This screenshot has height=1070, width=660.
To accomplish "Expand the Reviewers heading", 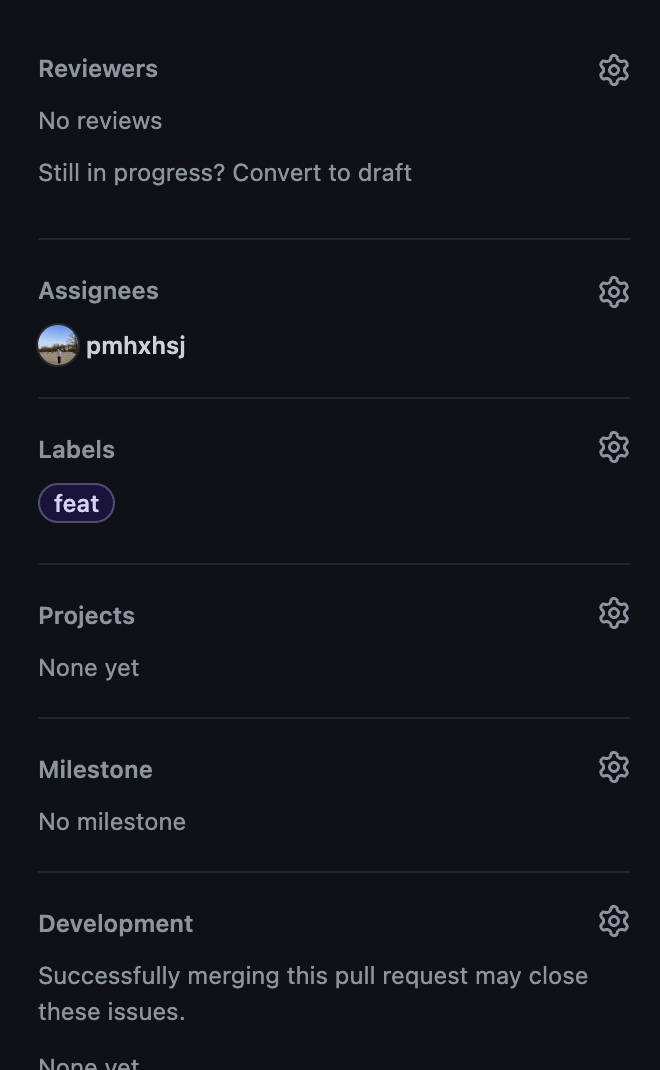I will (98, 69).
